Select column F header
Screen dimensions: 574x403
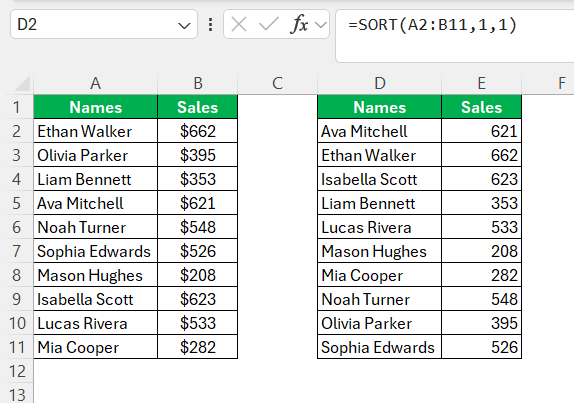[548, 83]
